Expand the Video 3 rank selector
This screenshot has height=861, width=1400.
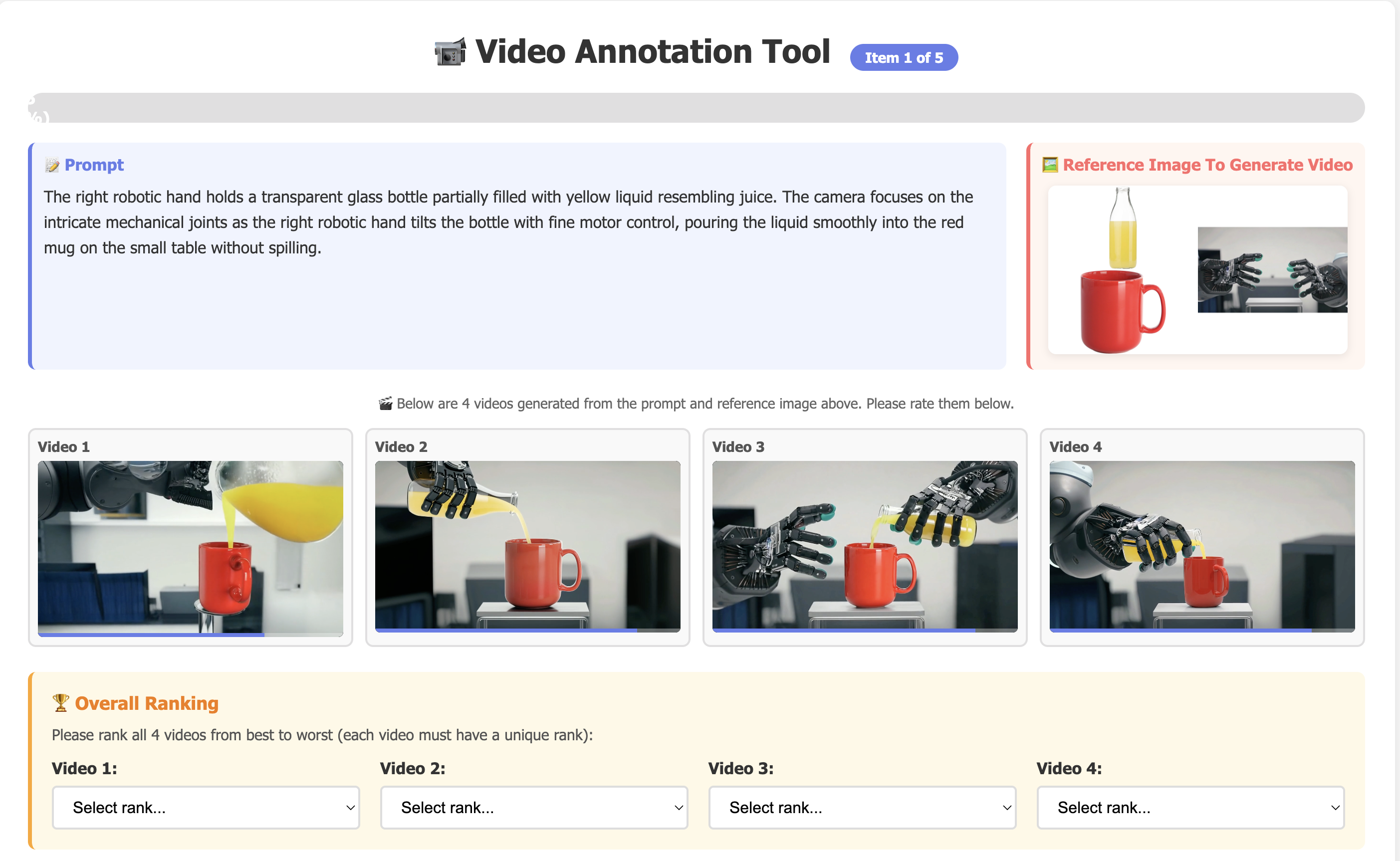(862, 807)
